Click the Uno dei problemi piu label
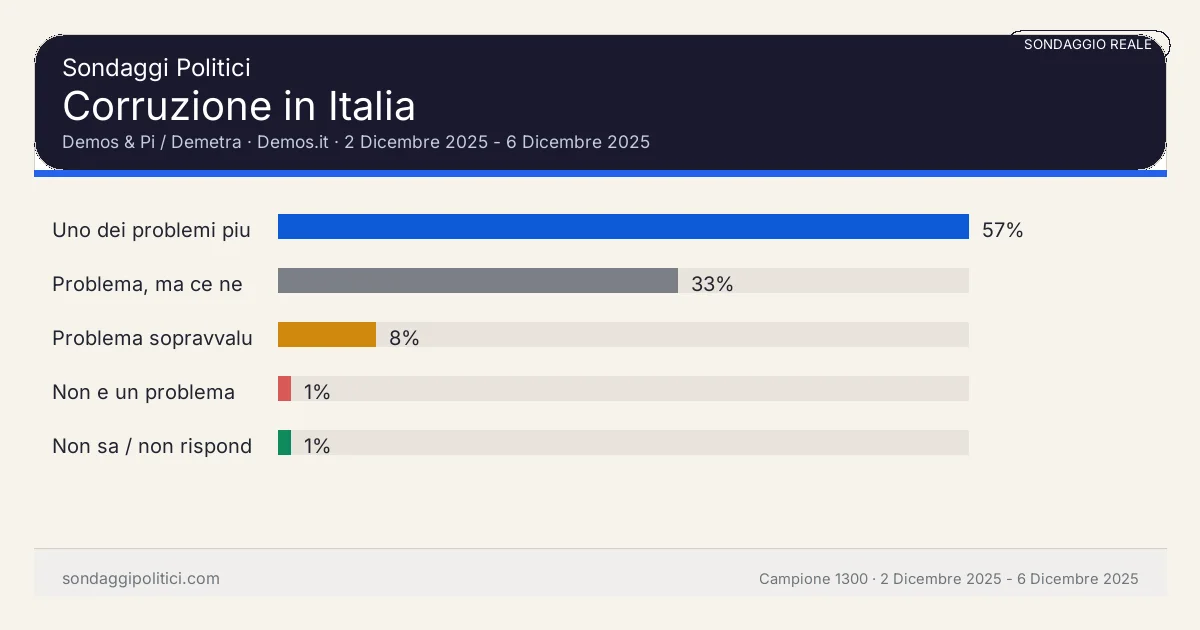This screenshot has height=630, width=1200. [x=151, y=230]
